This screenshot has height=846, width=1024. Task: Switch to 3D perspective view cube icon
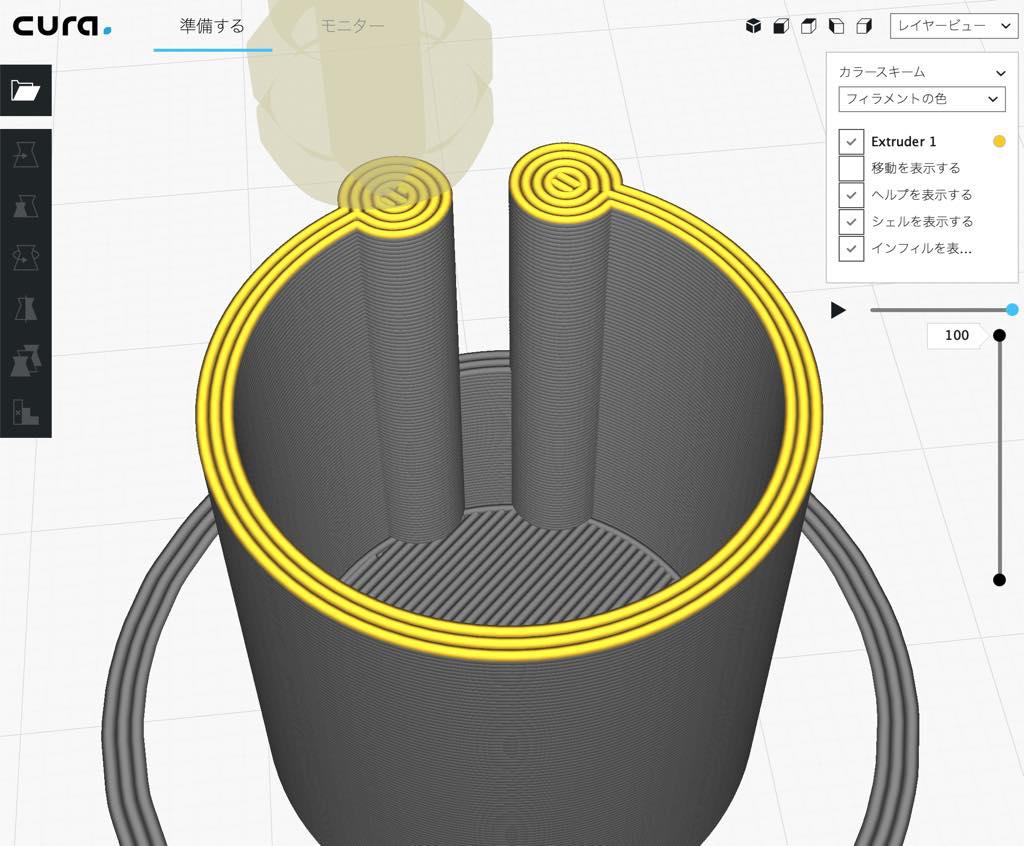[x=754, y=26]
